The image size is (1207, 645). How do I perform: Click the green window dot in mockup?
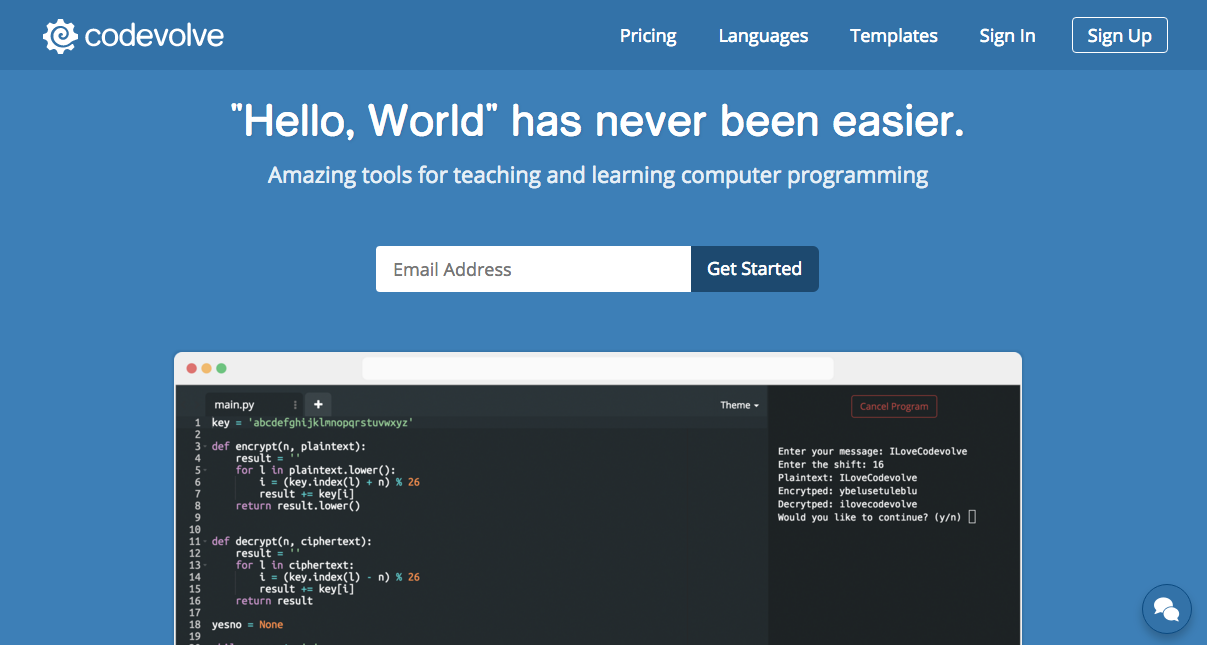pyautogui.click(x=222, y=368)
